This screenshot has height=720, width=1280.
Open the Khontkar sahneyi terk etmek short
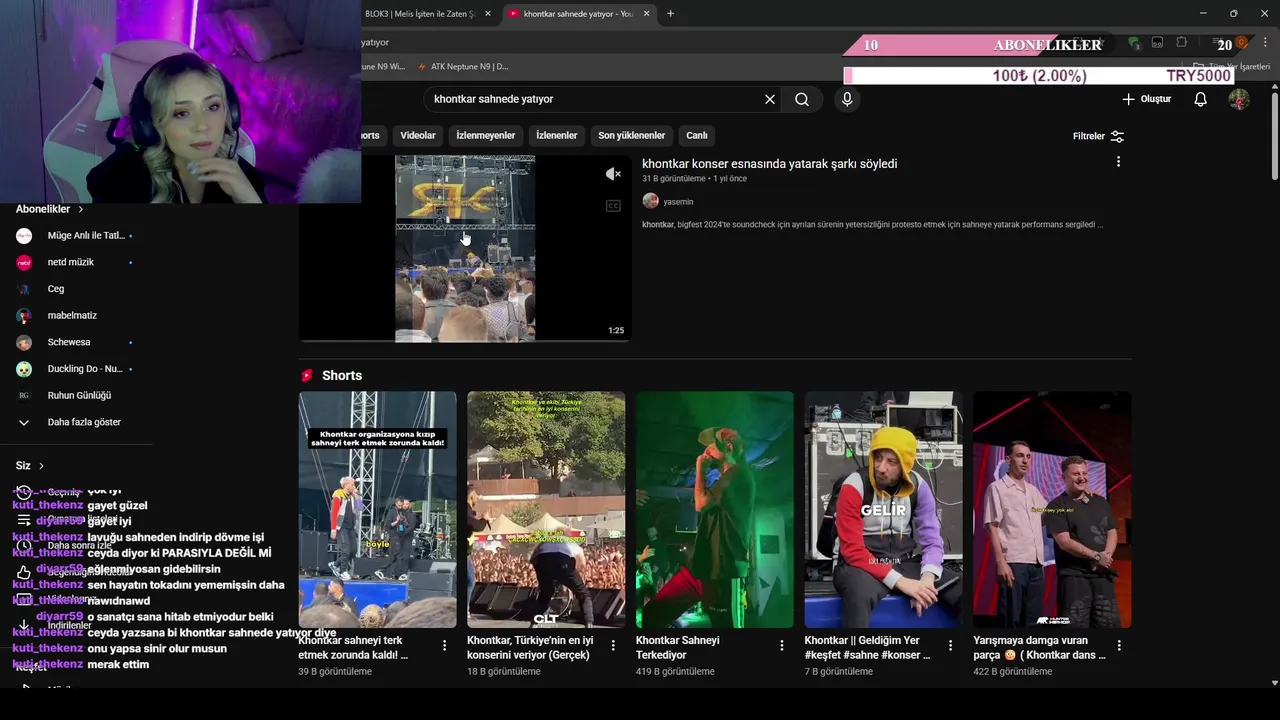[377, 509]
